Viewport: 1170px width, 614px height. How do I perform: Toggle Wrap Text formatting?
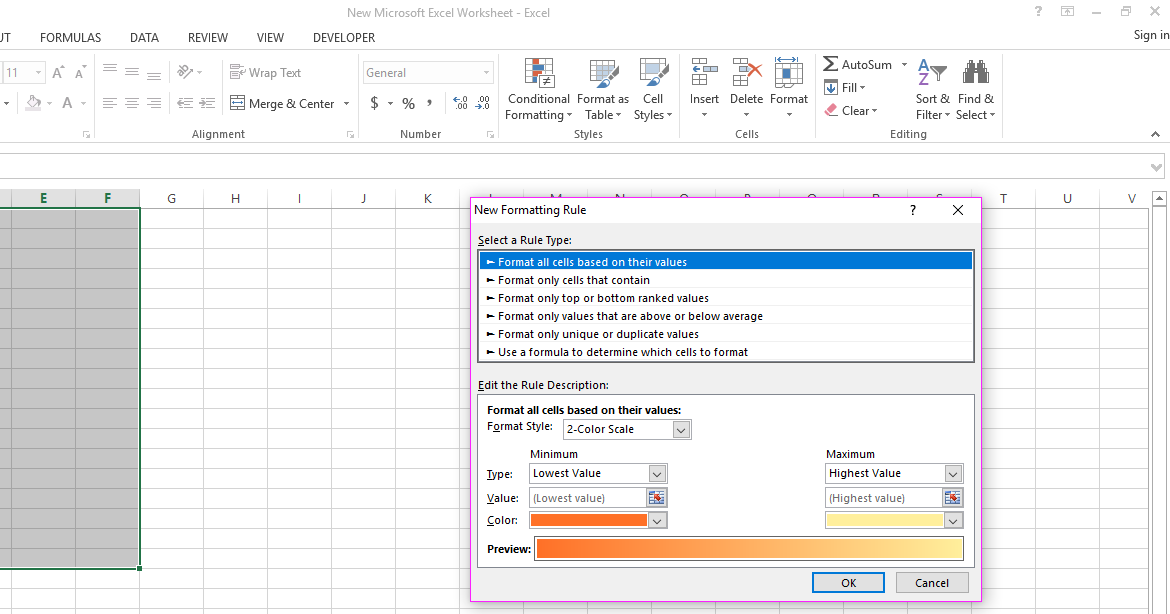click(266, 72)
